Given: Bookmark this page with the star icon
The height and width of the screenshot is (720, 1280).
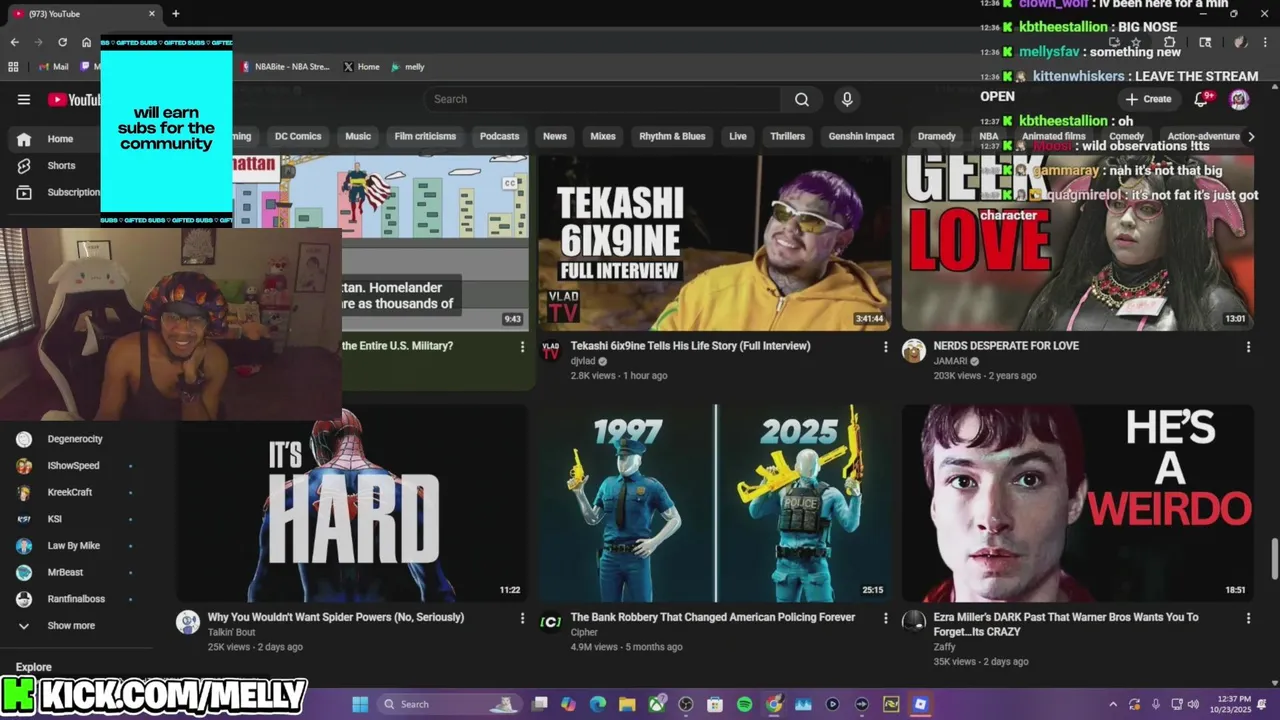Looking at the screenshot, I should (1136, 42).
